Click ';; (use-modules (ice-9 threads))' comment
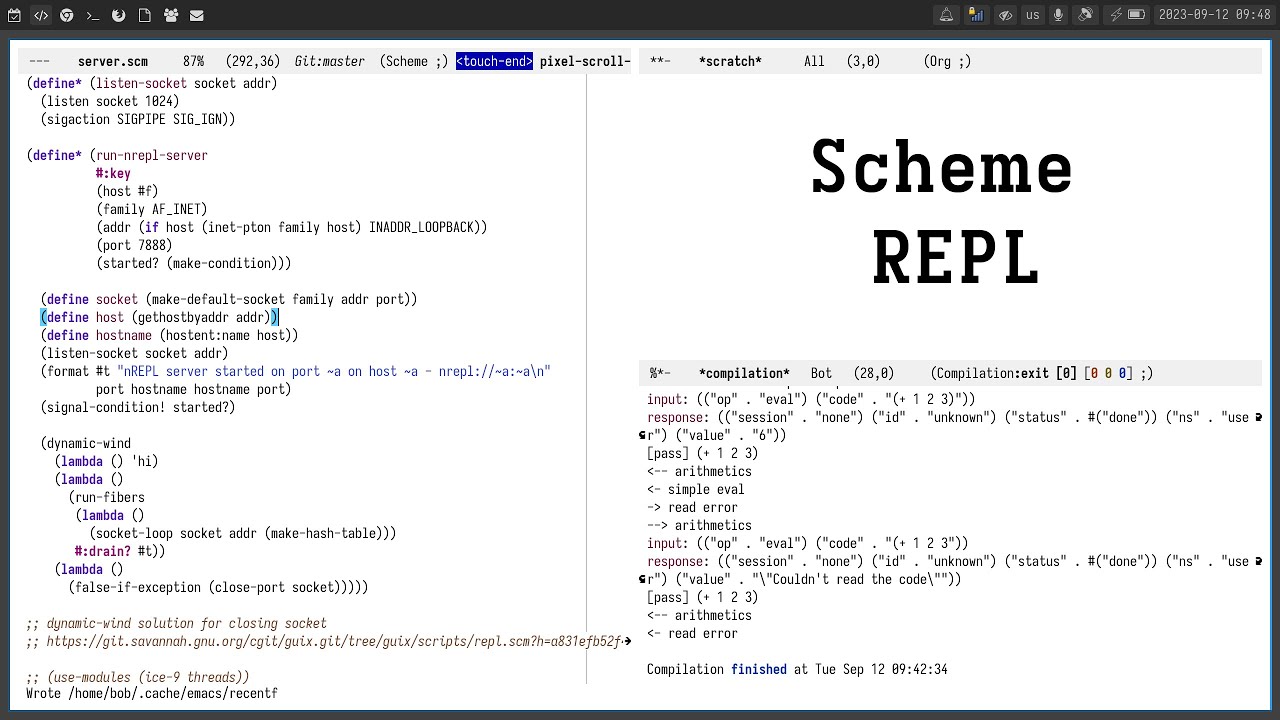Viewport: 1280px width, 720px height. [138, 678]
